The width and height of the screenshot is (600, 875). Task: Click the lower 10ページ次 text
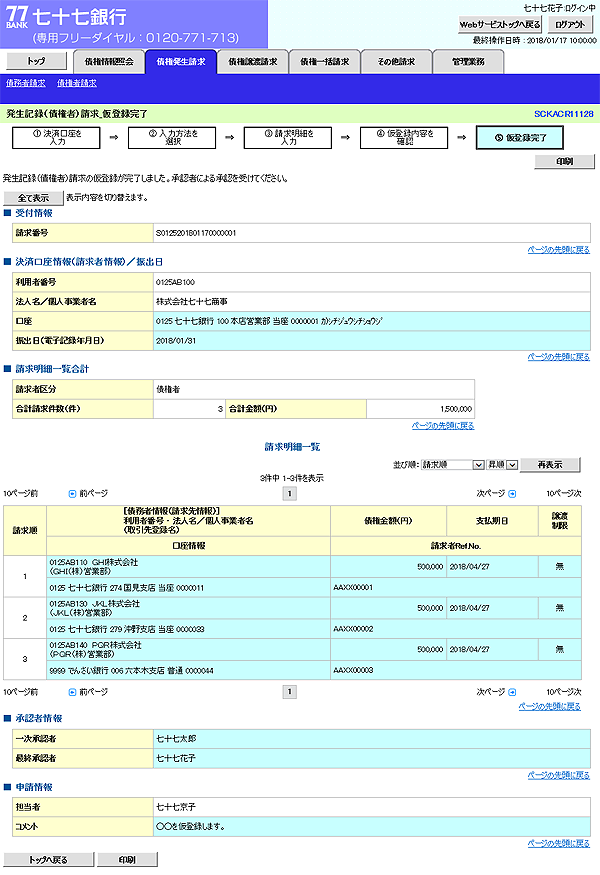tap(564, 692)
